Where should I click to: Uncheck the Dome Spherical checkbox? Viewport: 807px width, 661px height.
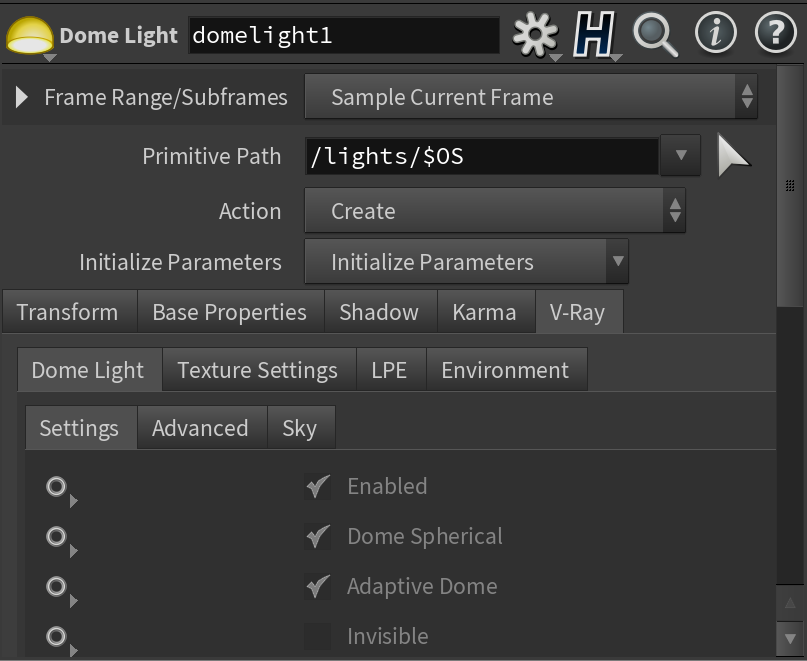point(318,536)
